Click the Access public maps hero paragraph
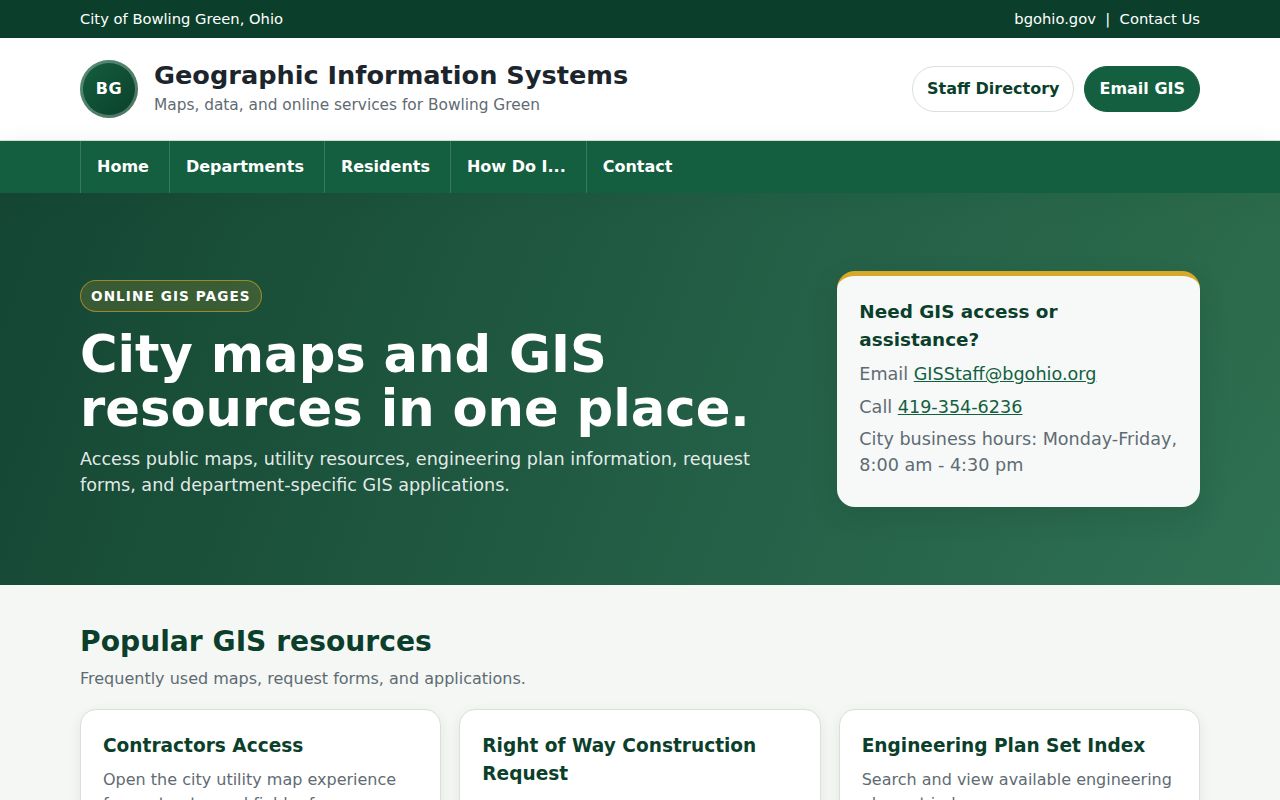 [x=415, y=472]
